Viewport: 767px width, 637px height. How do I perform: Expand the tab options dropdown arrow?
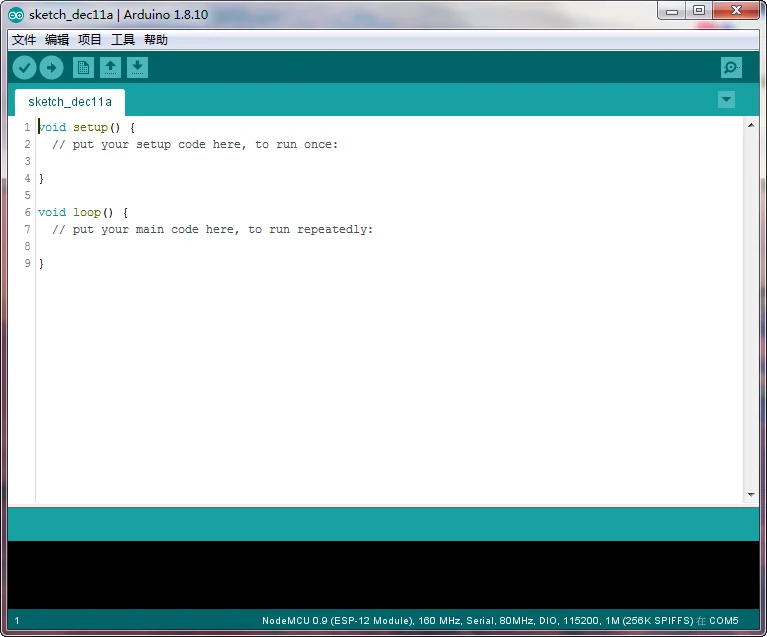coord(726,100)
